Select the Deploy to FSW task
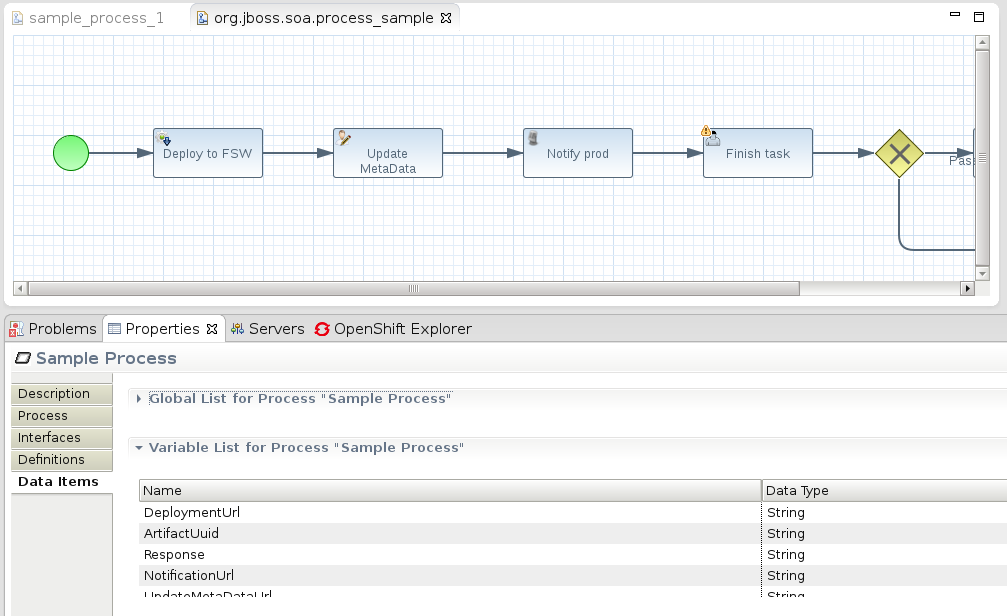 tap(208, 153)
